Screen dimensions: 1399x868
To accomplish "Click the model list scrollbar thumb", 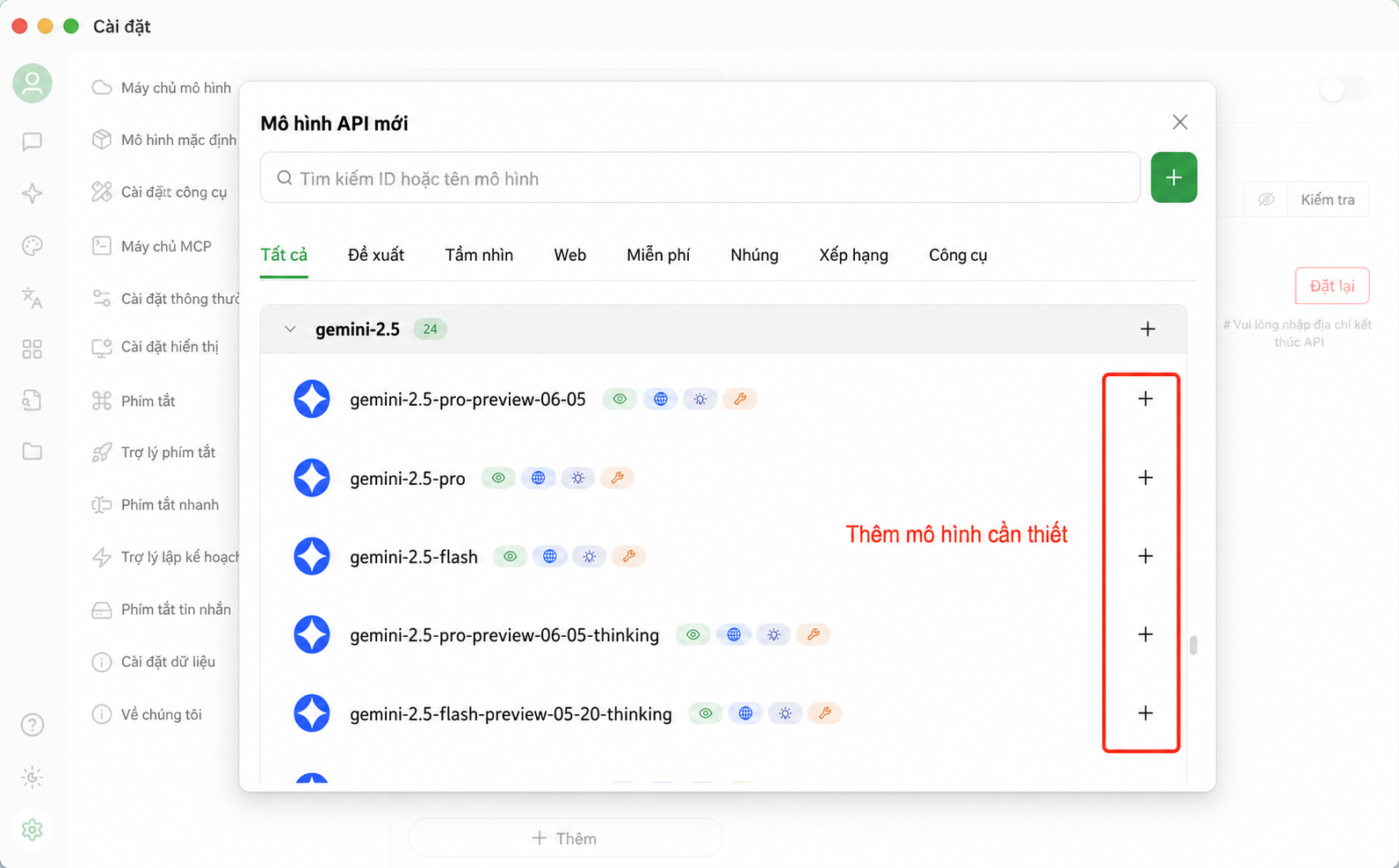I will tap(1193, 645).
